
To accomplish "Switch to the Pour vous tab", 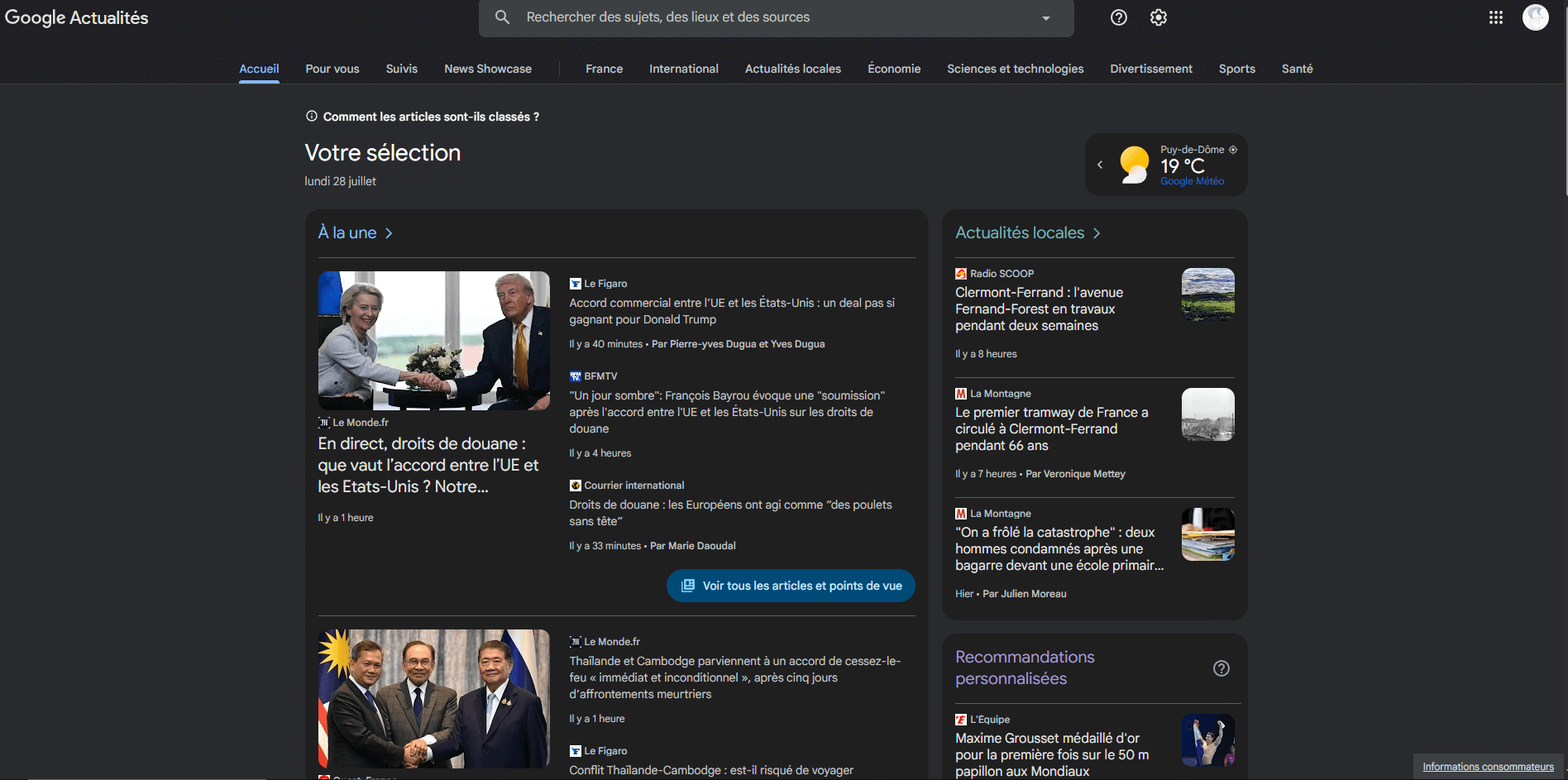I will [332, 69].
